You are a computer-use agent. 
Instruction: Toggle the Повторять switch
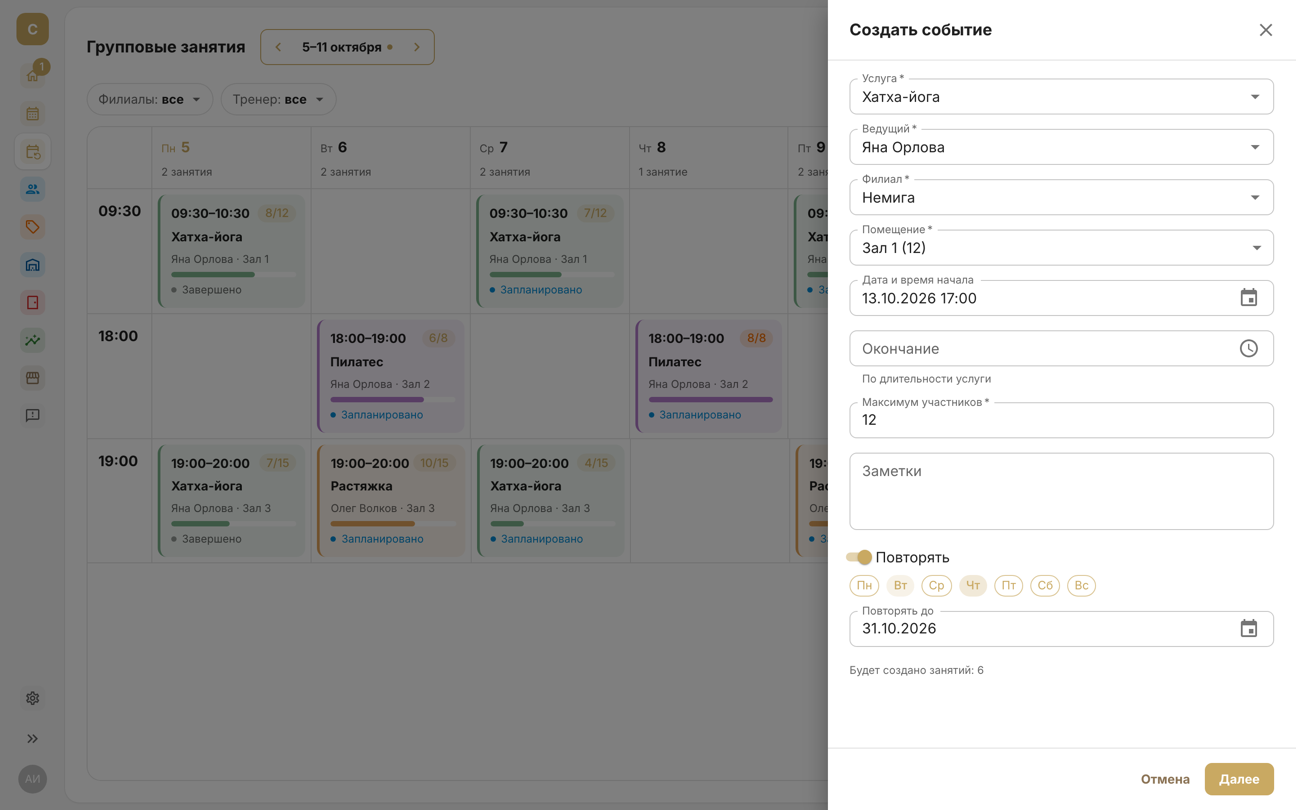[859, 557]
